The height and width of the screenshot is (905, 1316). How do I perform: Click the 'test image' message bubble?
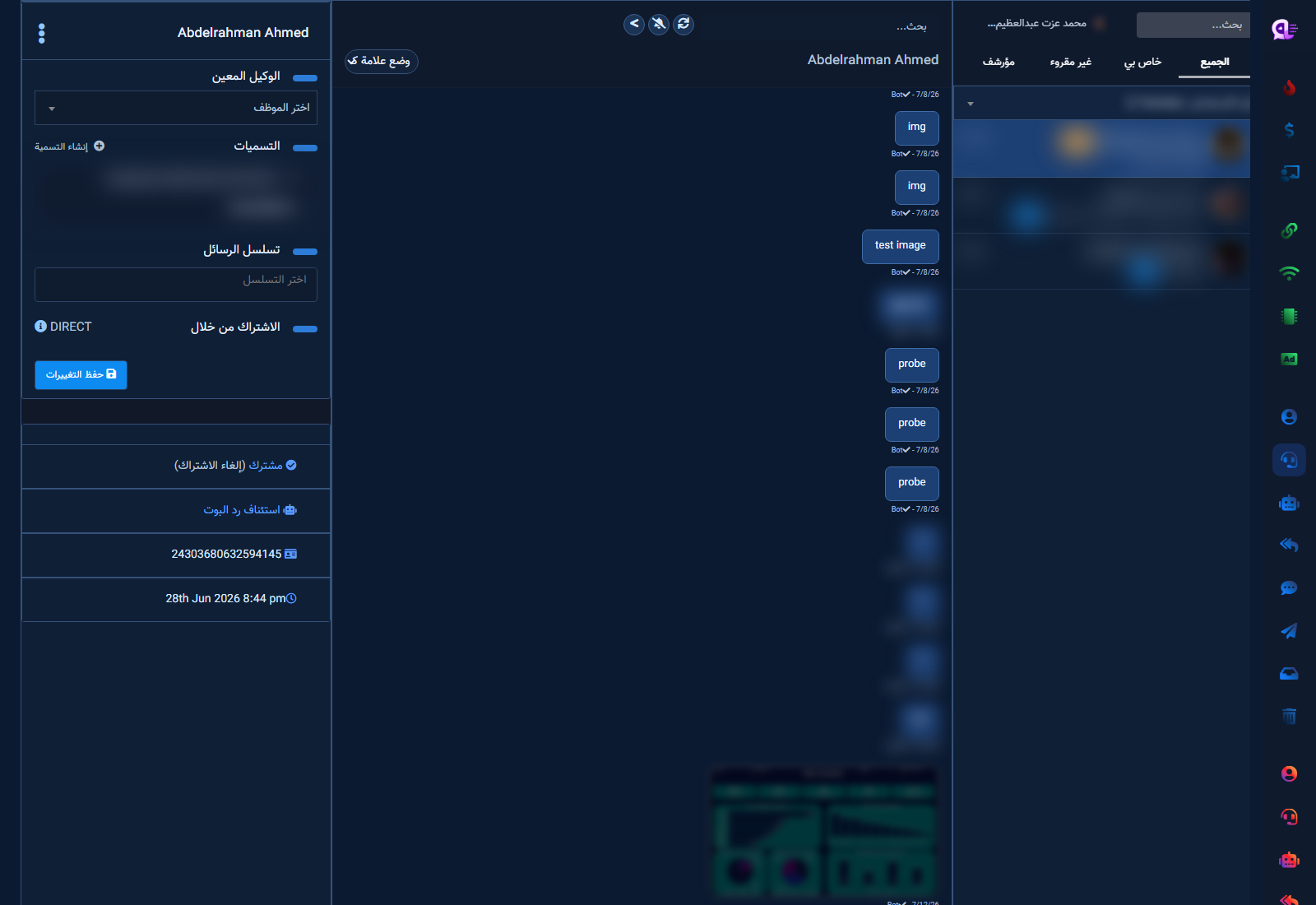tap(901, 247)
